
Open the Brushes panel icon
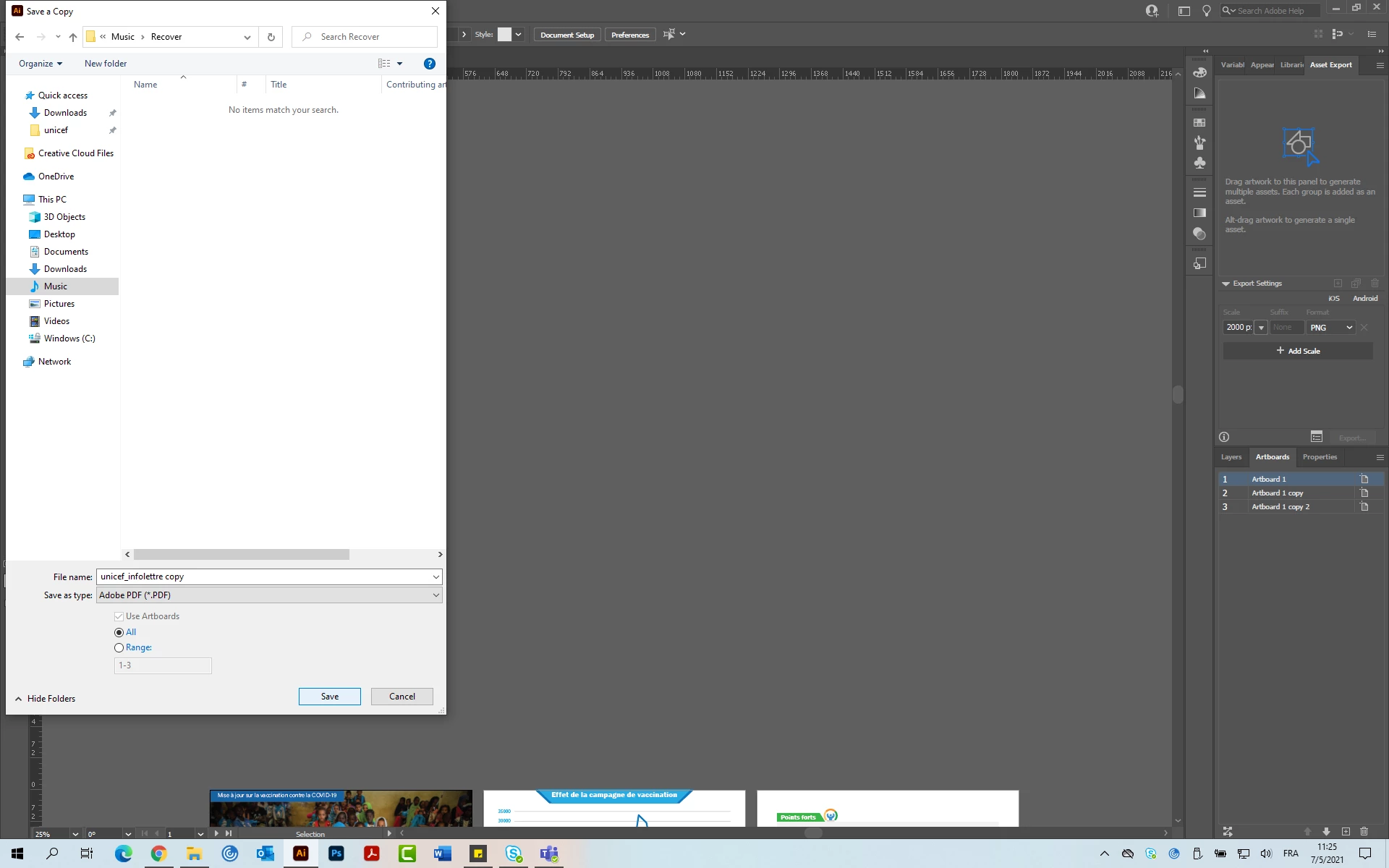click(1199, 142)
